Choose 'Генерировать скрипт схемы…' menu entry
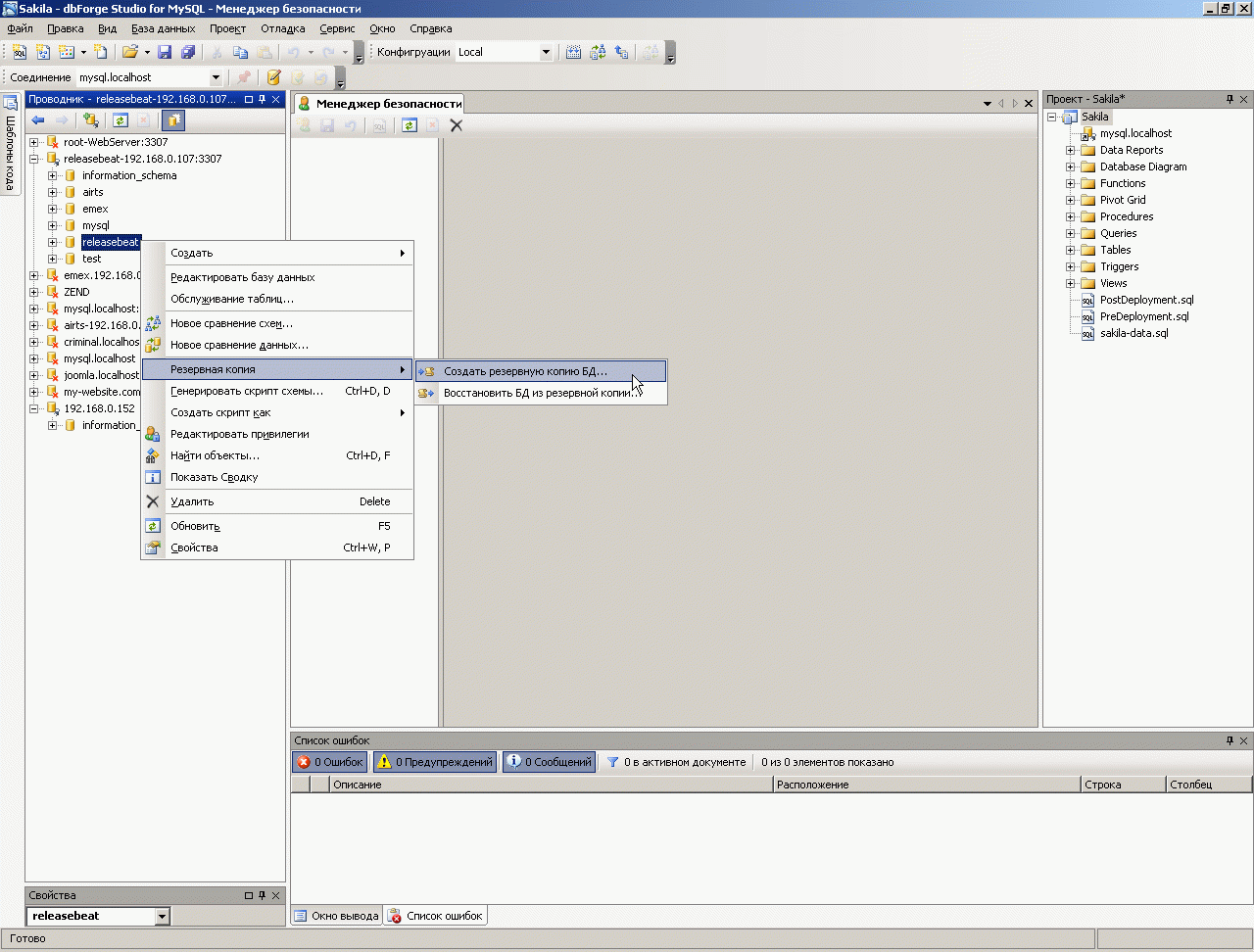The image size is (1254, 952). click(x=277, y=391)
